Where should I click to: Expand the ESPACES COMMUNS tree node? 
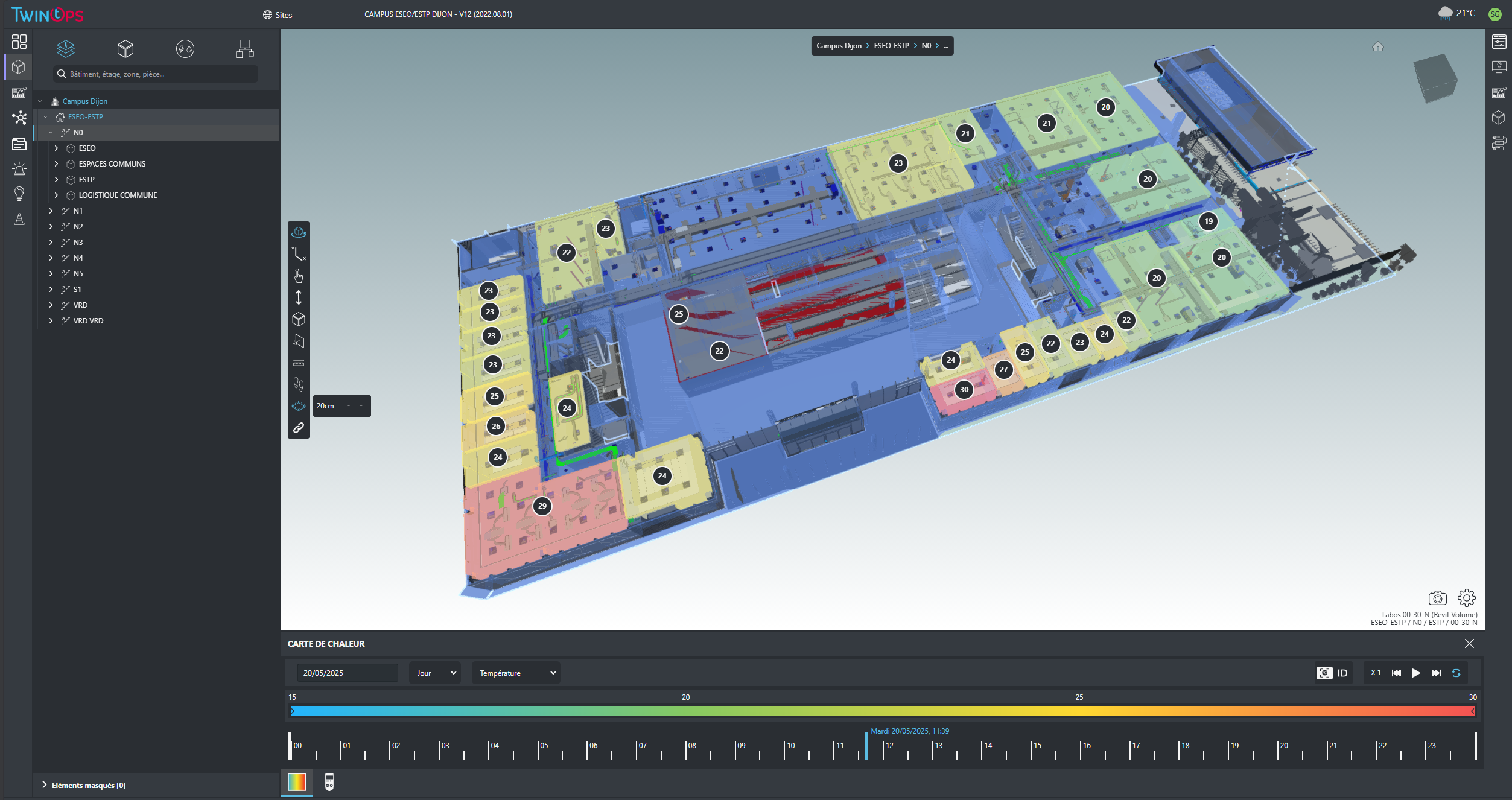click(56, 164)
